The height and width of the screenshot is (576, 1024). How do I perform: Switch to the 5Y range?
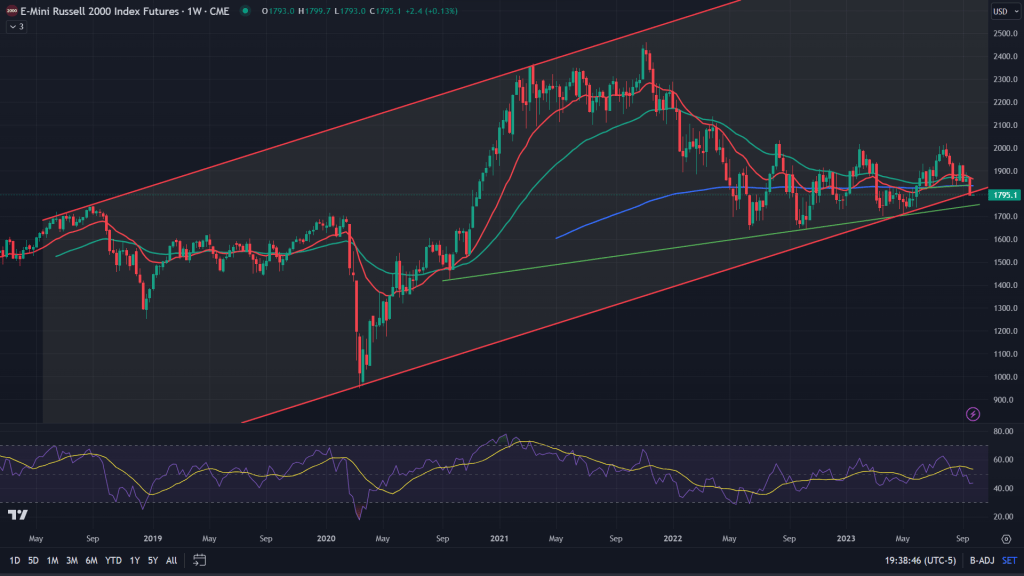coord(153,560)
